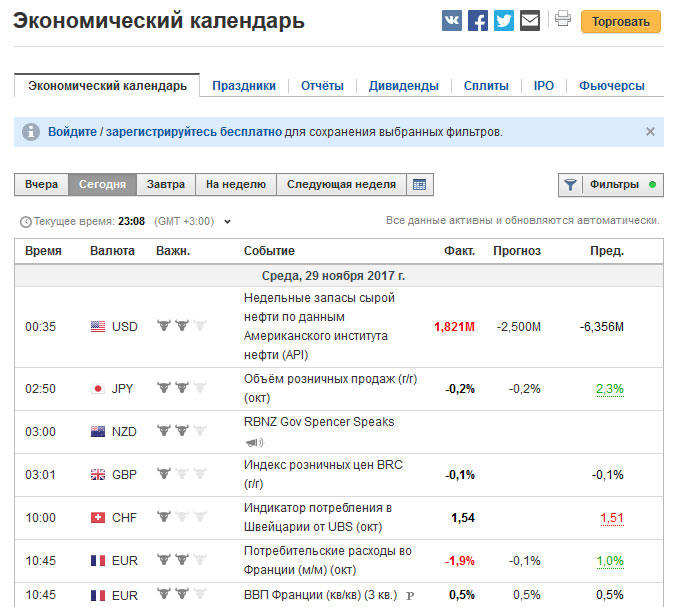
Task: Select Следующая неделя range
Action: [x=341, y=184]
